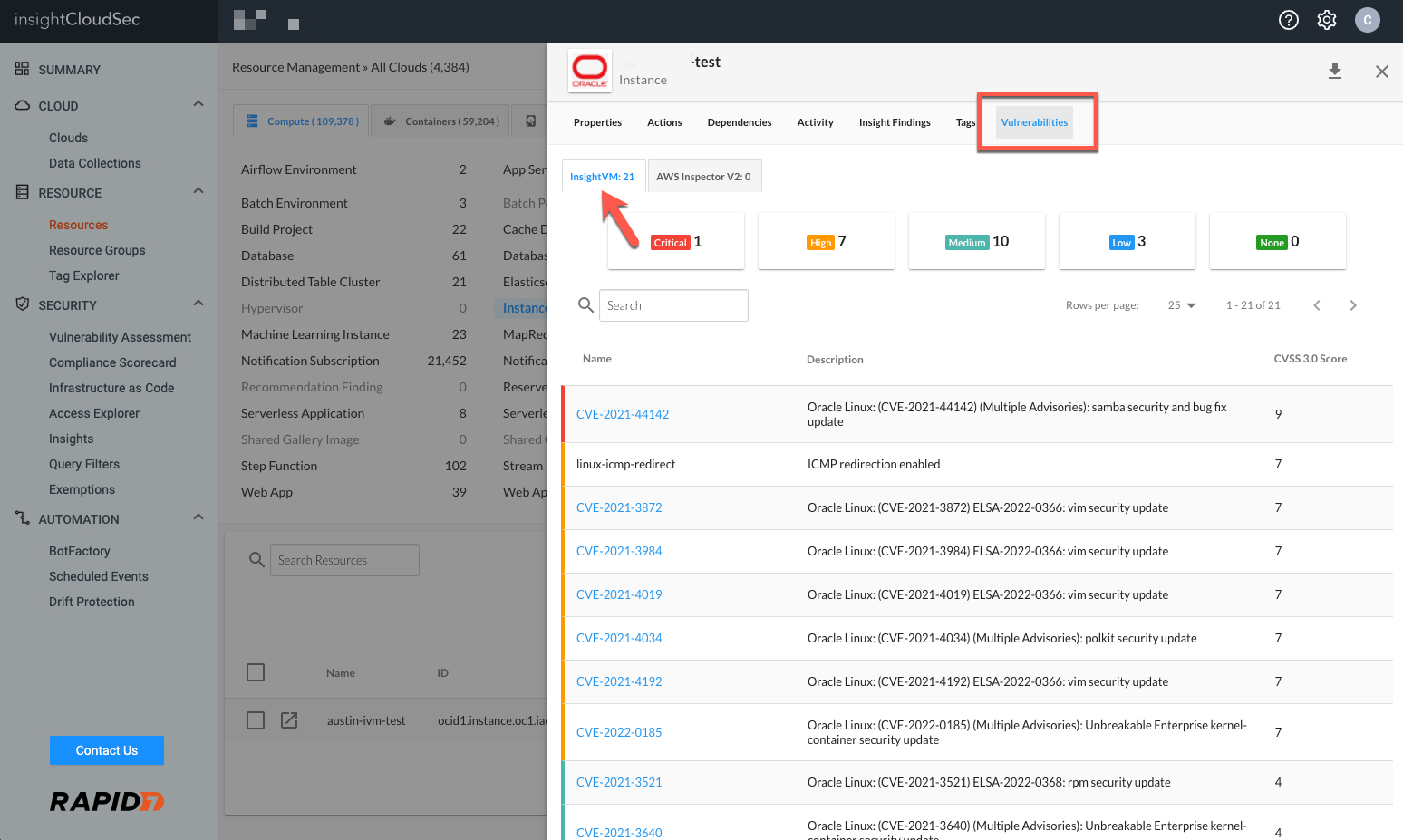Switch to the Insight Findings tab

(x=895, y=122)
